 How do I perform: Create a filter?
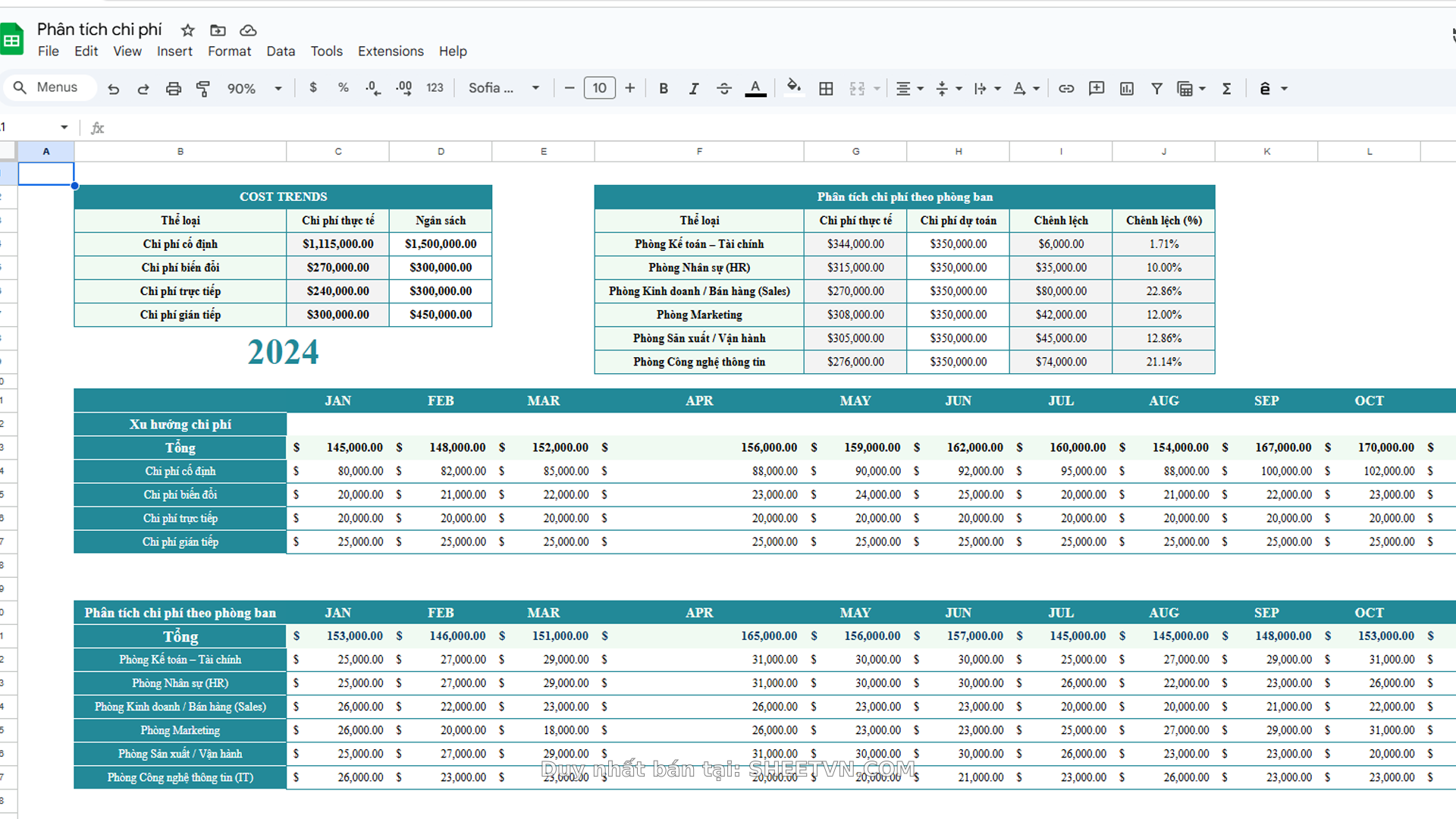click(x=1156, y=88)
